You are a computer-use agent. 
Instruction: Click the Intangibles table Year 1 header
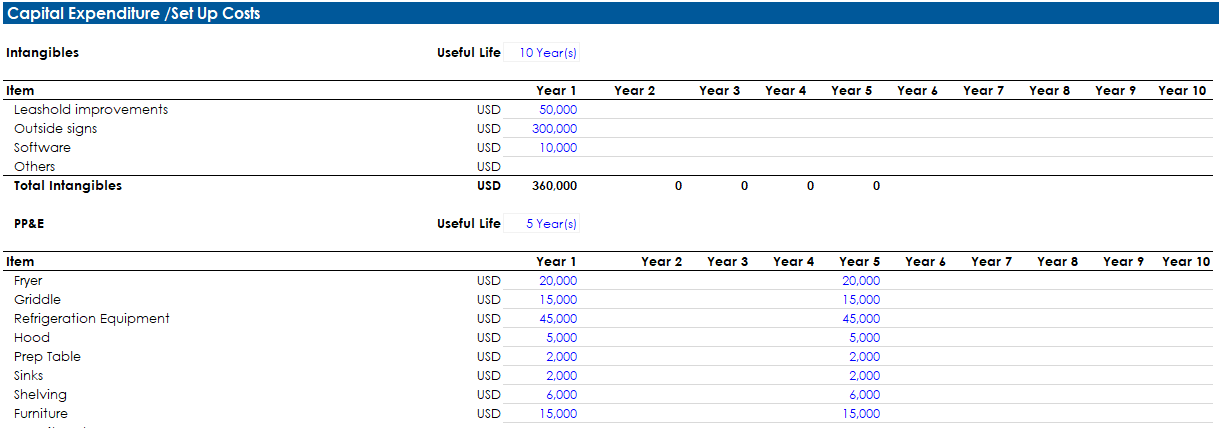(556, 91)
